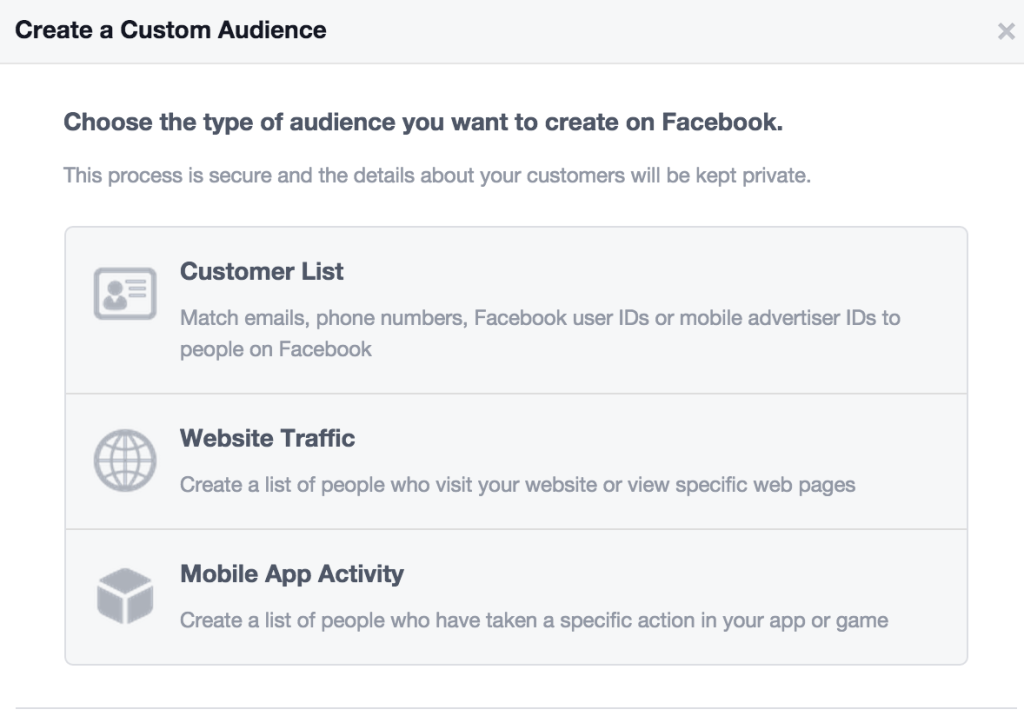Click the Customer List contact card icon

124,292
